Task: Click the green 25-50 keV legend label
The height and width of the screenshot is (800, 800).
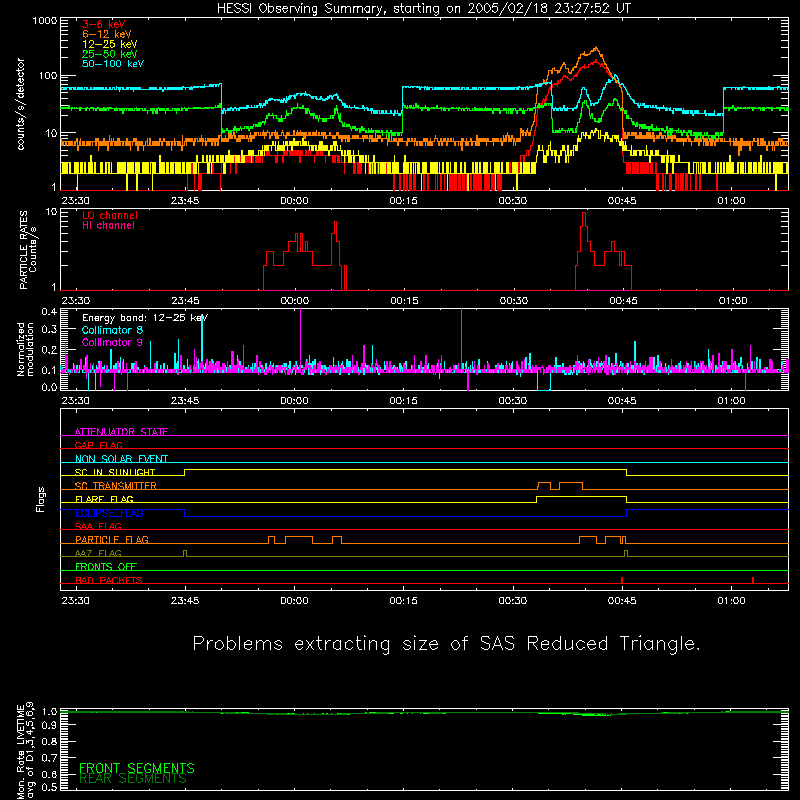Action: (x=110, y=54)
